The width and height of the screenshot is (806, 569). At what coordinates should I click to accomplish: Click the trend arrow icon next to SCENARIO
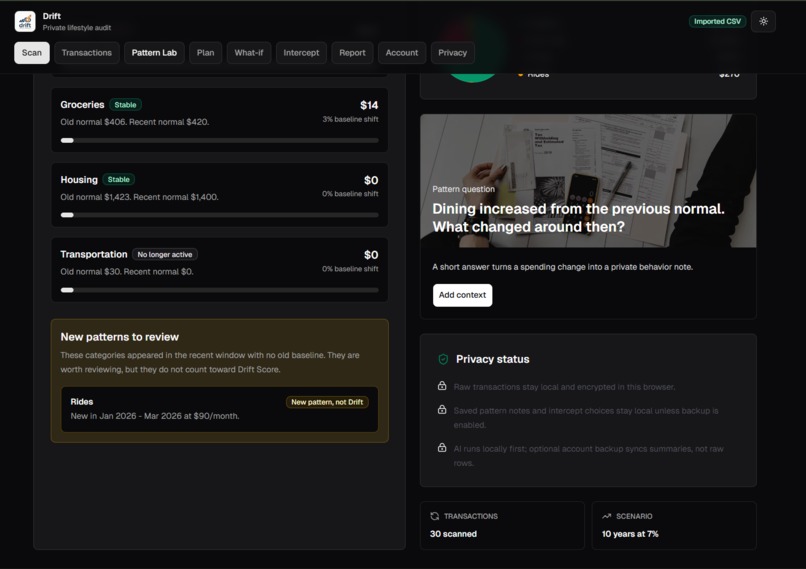click(x=607, y=516)
